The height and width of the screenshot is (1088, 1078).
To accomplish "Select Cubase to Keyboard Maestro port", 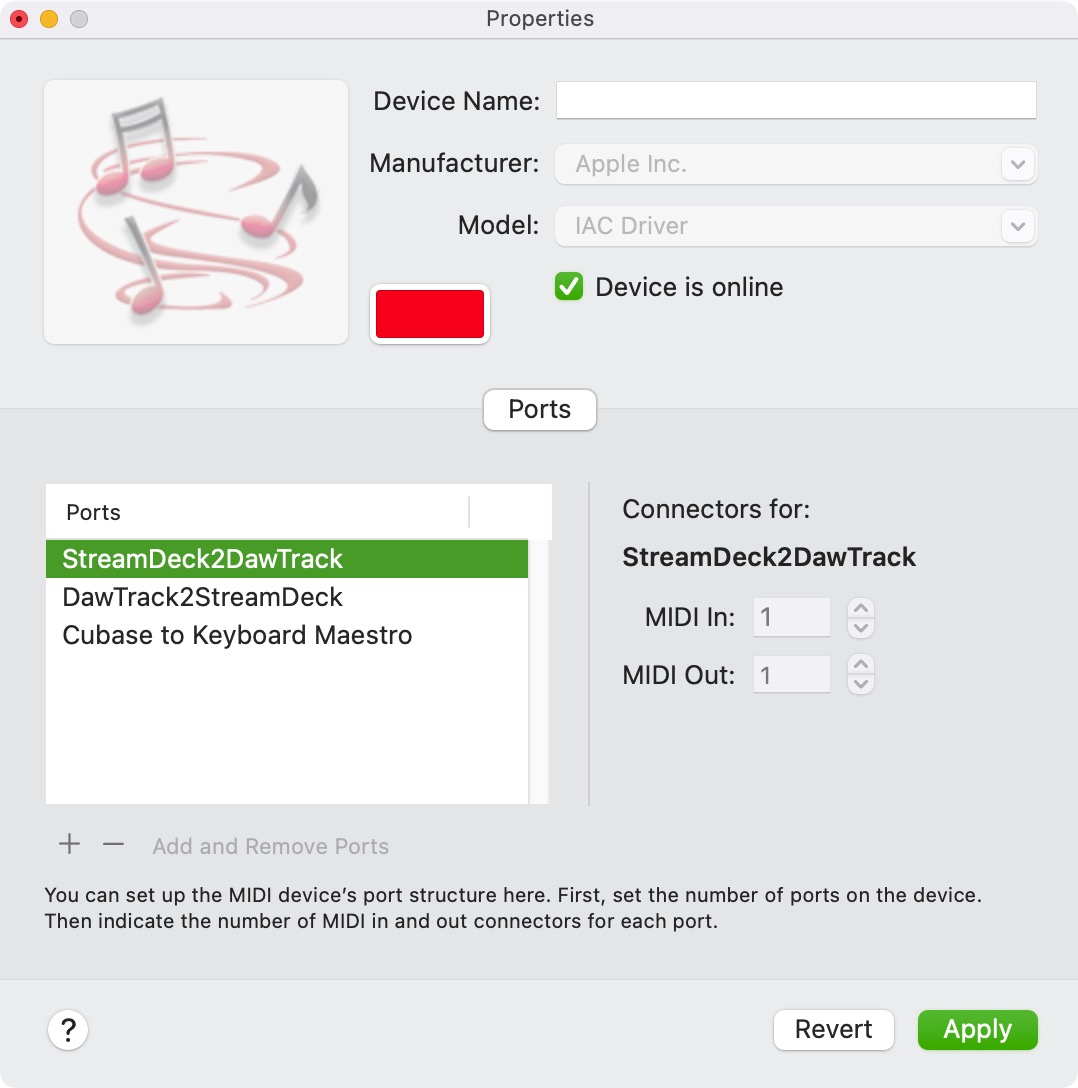I will [286, 636].
